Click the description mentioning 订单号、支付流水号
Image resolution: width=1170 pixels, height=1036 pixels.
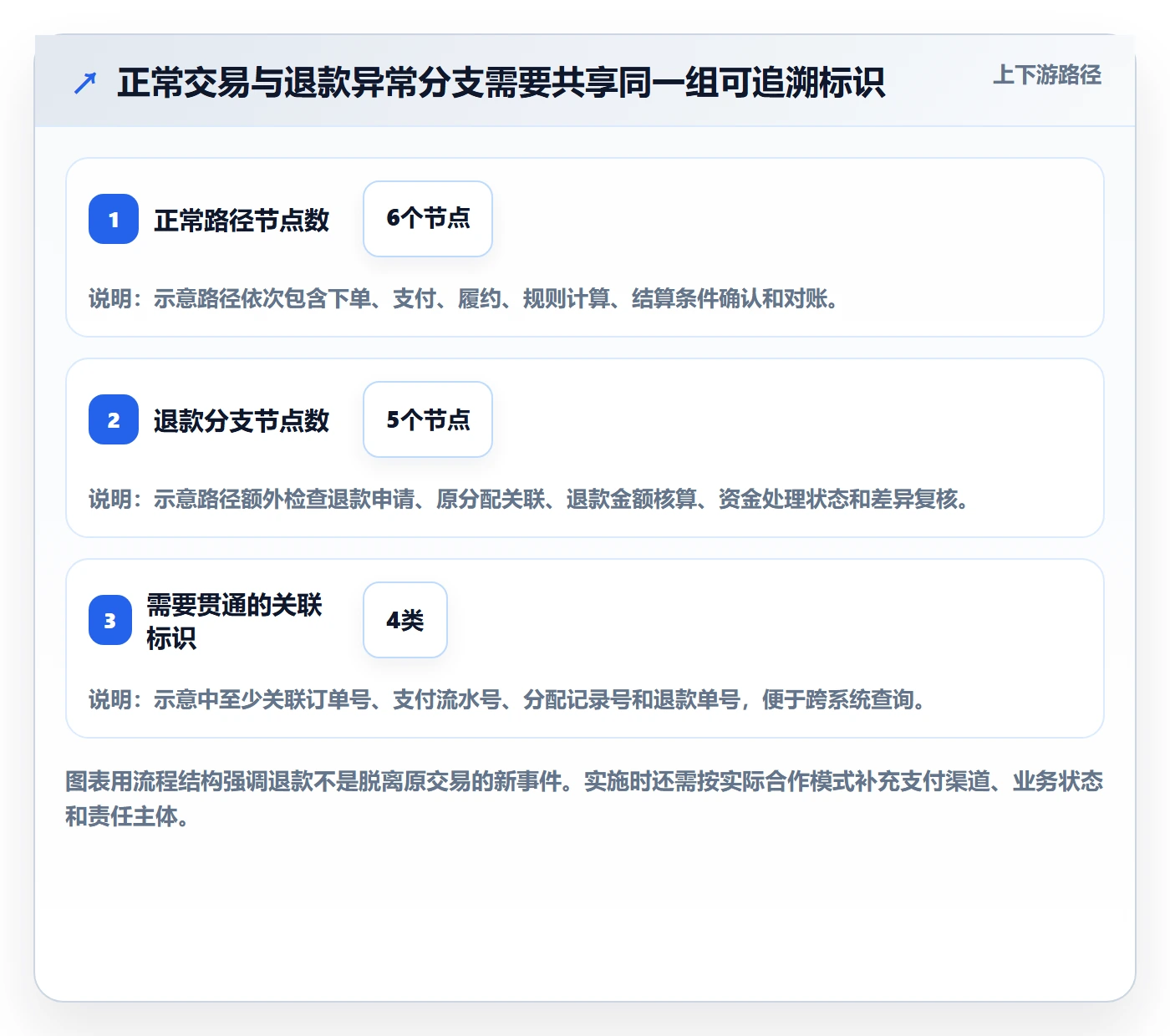coord(507,699)
